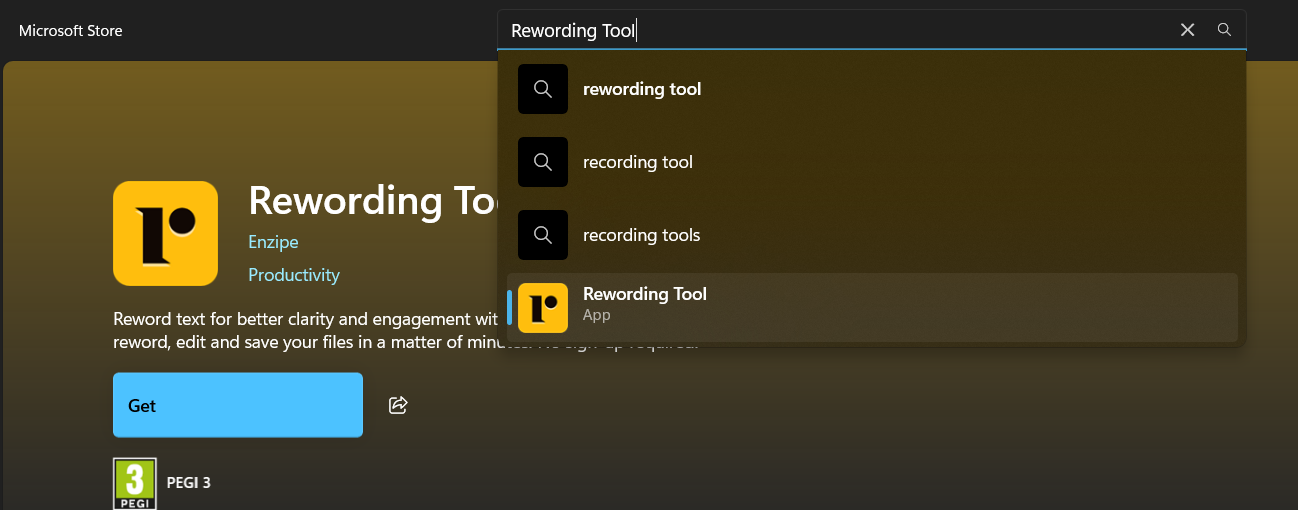Focus the search field containing 'Rewording Tool'
This screenshot has height=510, width=1298.
pos(840,30)
